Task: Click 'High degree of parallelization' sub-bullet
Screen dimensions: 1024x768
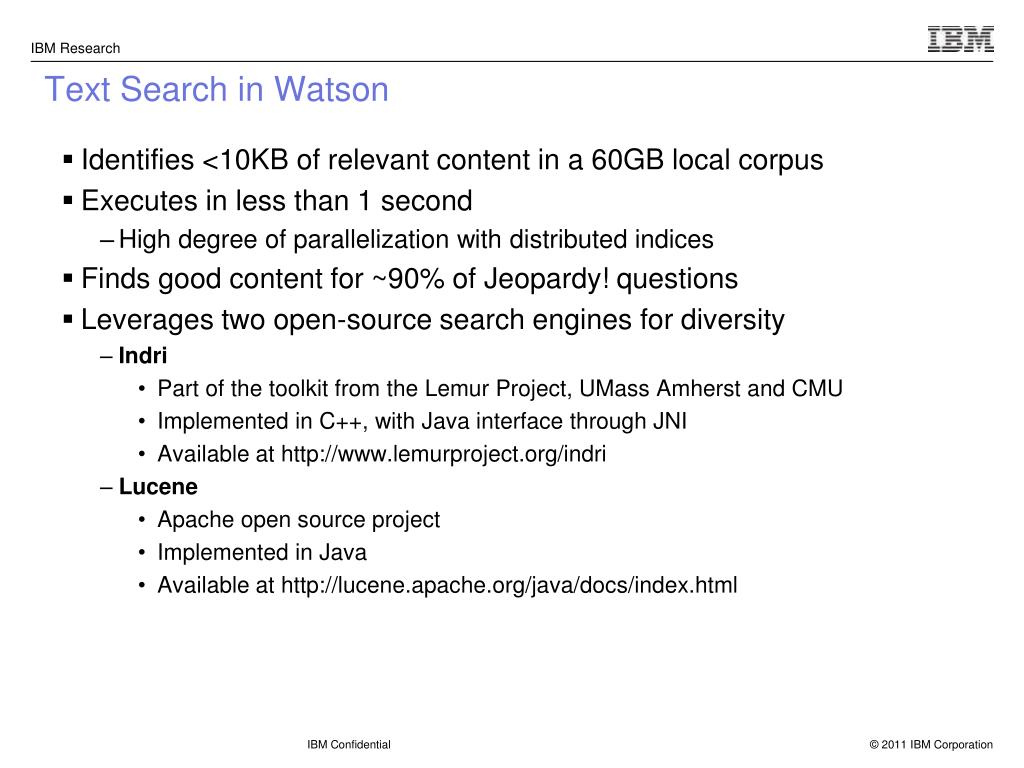Action: click(416, 240)
